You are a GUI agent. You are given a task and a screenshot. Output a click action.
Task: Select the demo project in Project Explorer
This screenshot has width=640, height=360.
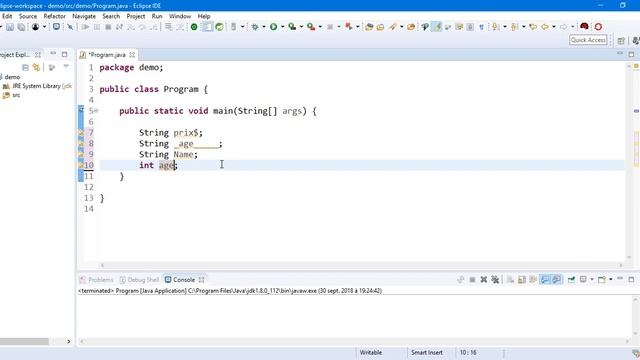12,77
